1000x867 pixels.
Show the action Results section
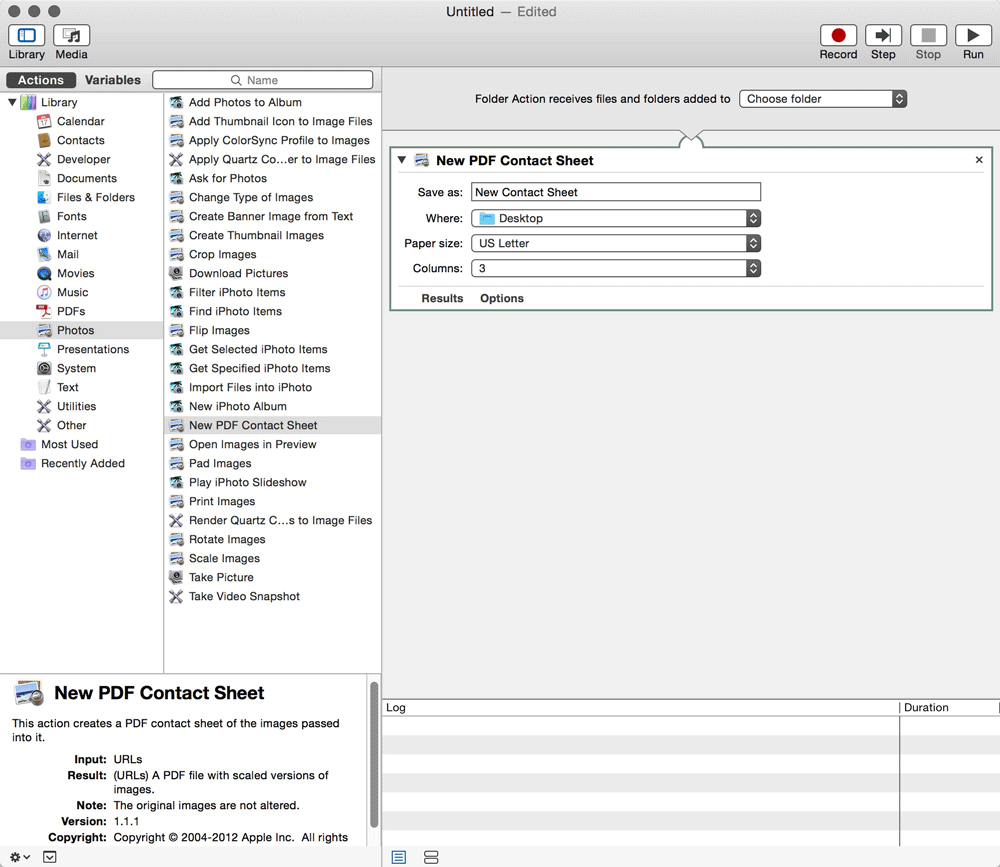[442, 299]
